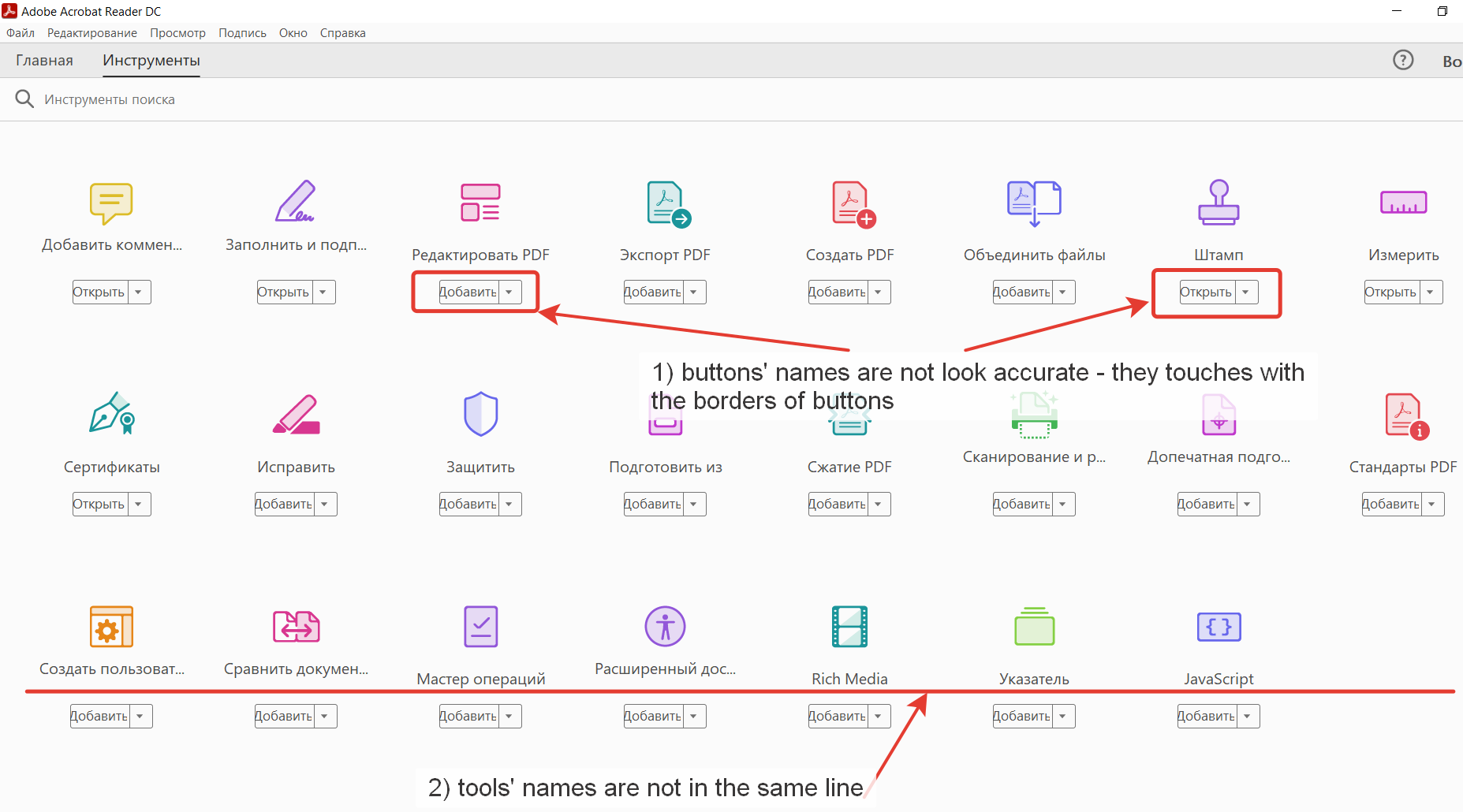Switch to the Главная tab
The image size is (1463, 812).
pos(45,60)
